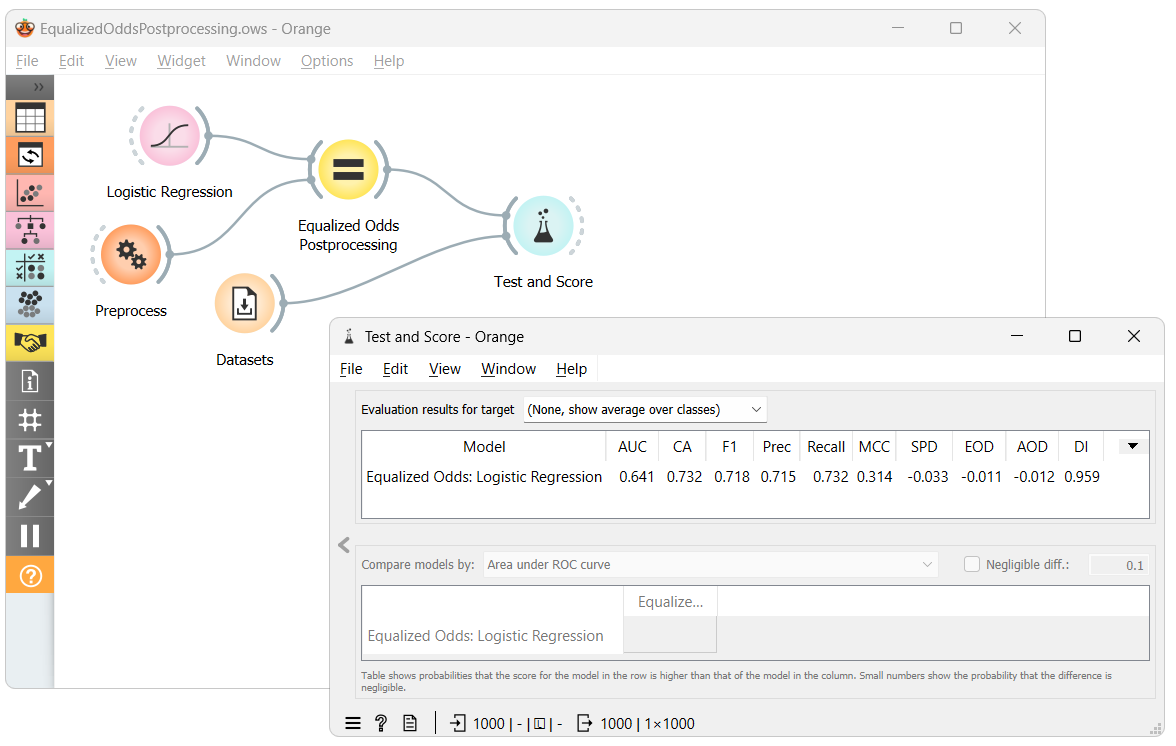Open the Equalized Odds Postprocessing widget
Viewport: 1176px width, 746px height.
pyautogui.click(x=348, y=169)
